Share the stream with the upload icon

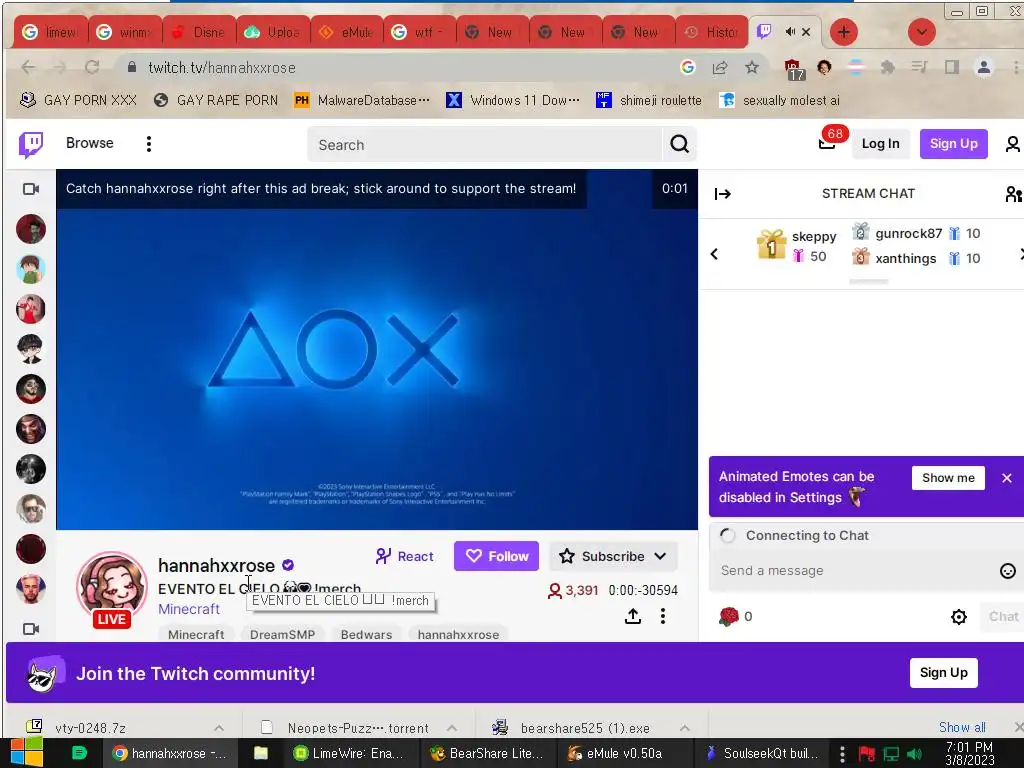[633, 616]
